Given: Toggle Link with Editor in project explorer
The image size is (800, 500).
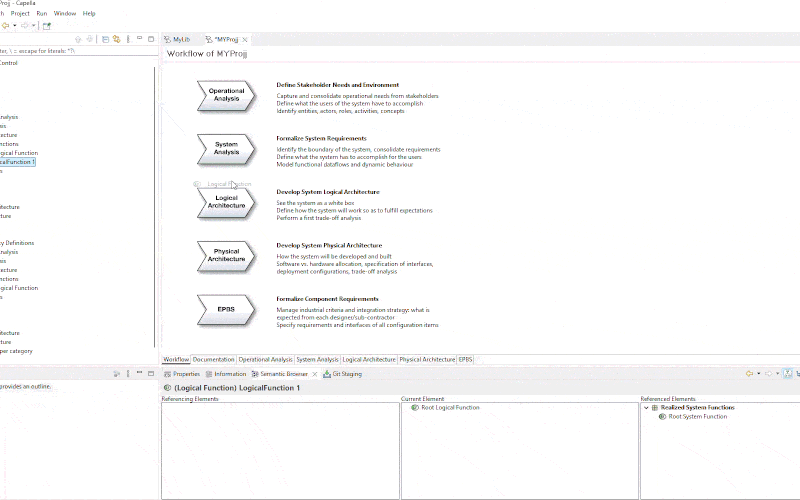Looking at the screenshot, I should pyautogui.click(x=117, y=39).
